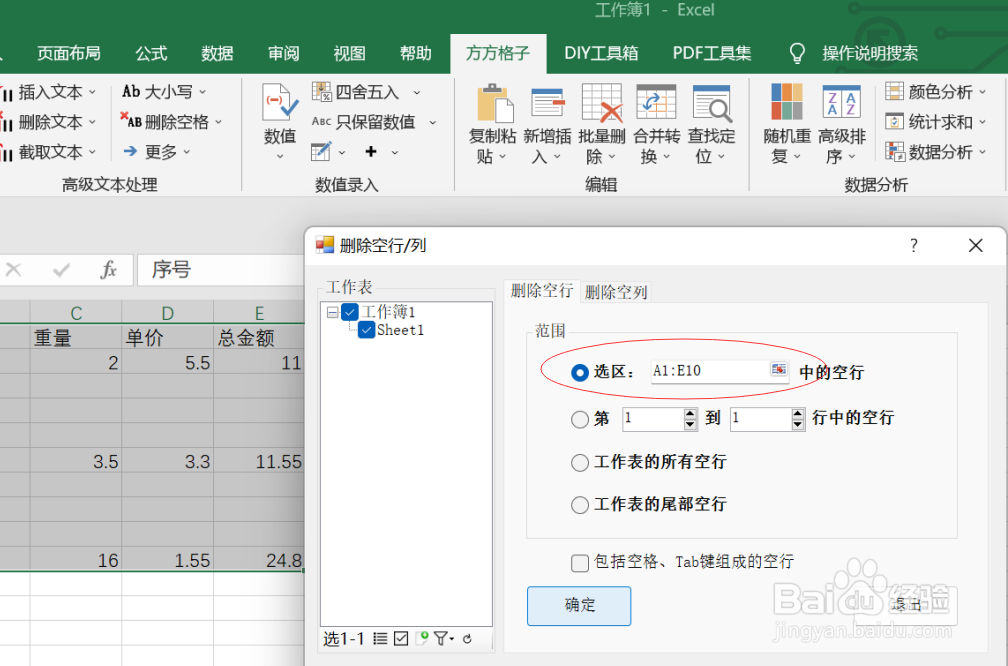Open the 数值 tool in the ribbon
This screenshot has width=1008, height=666.
280,122
